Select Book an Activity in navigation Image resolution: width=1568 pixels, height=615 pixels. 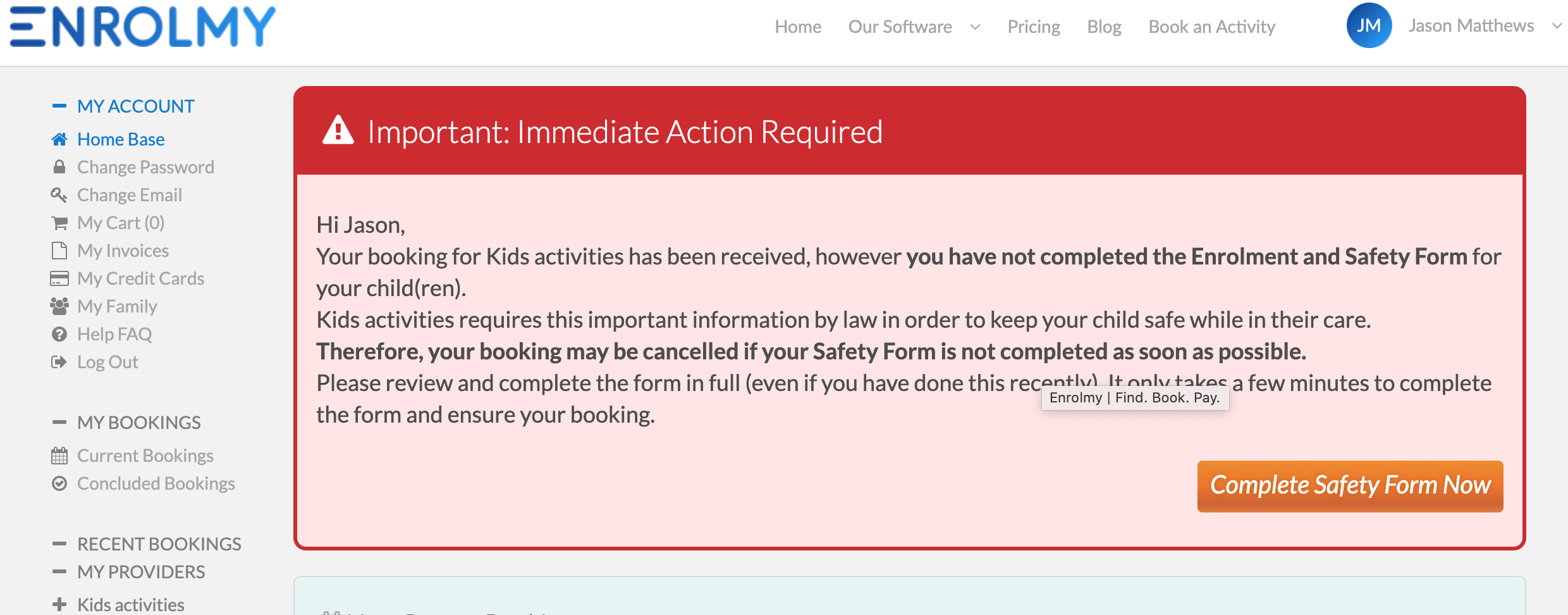1211,27
